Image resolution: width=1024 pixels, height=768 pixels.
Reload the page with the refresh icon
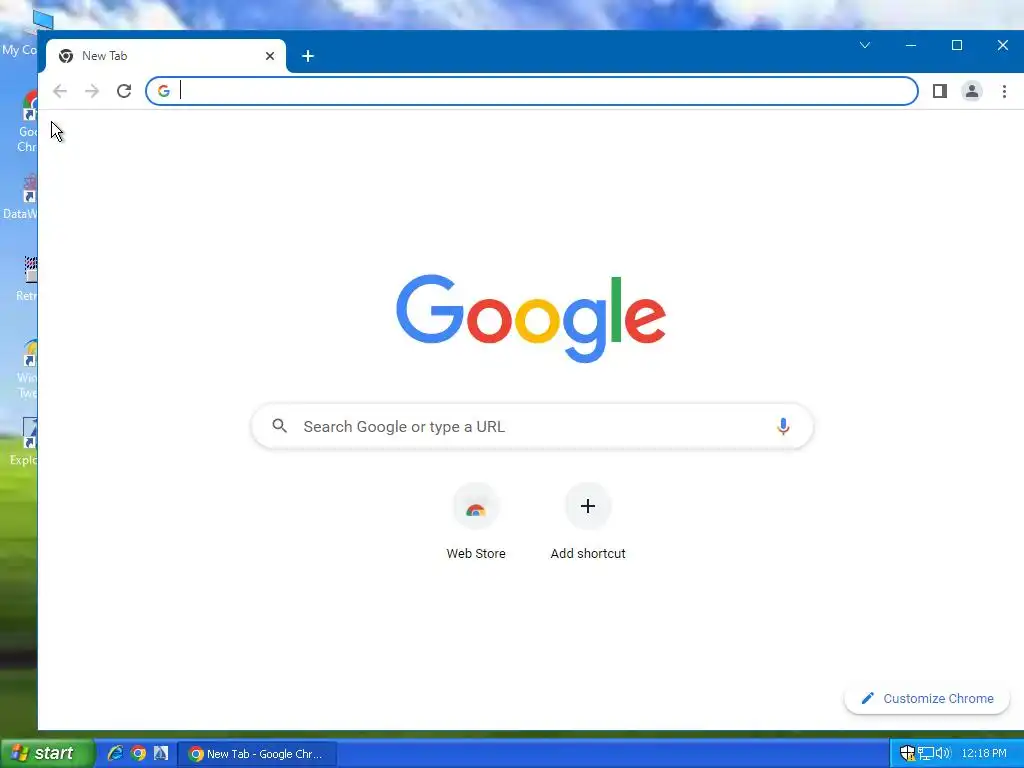(x=124, y=91)
